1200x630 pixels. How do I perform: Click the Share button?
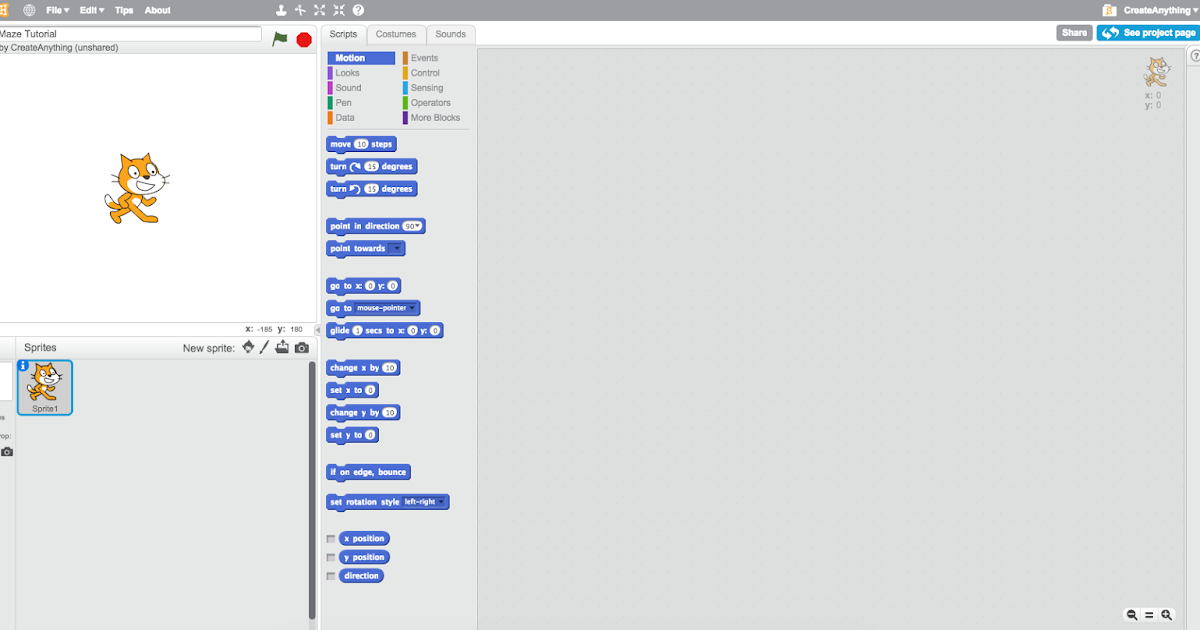point(1074,32)
